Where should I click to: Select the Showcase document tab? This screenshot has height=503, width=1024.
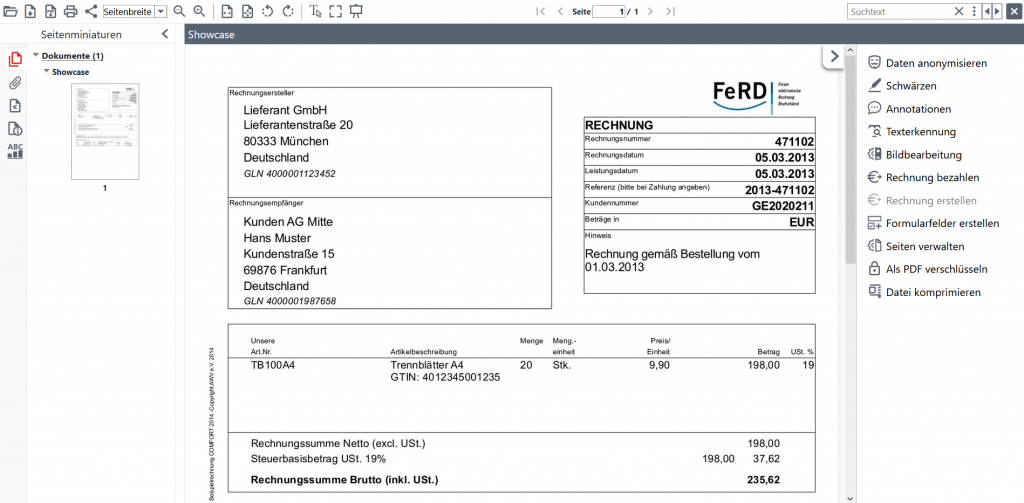click(212, 35)
